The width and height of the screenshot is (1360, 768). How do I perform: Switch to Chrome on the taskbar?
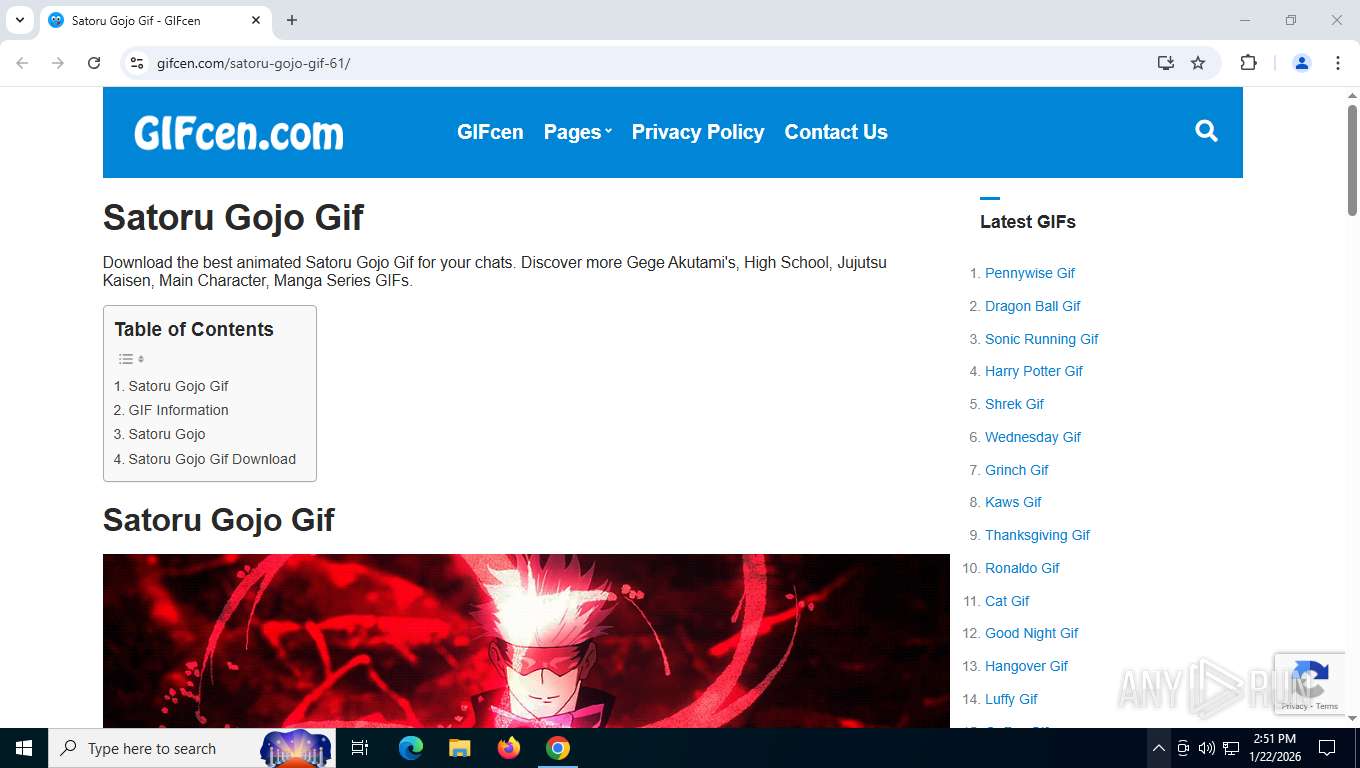(x=558, y=748)
